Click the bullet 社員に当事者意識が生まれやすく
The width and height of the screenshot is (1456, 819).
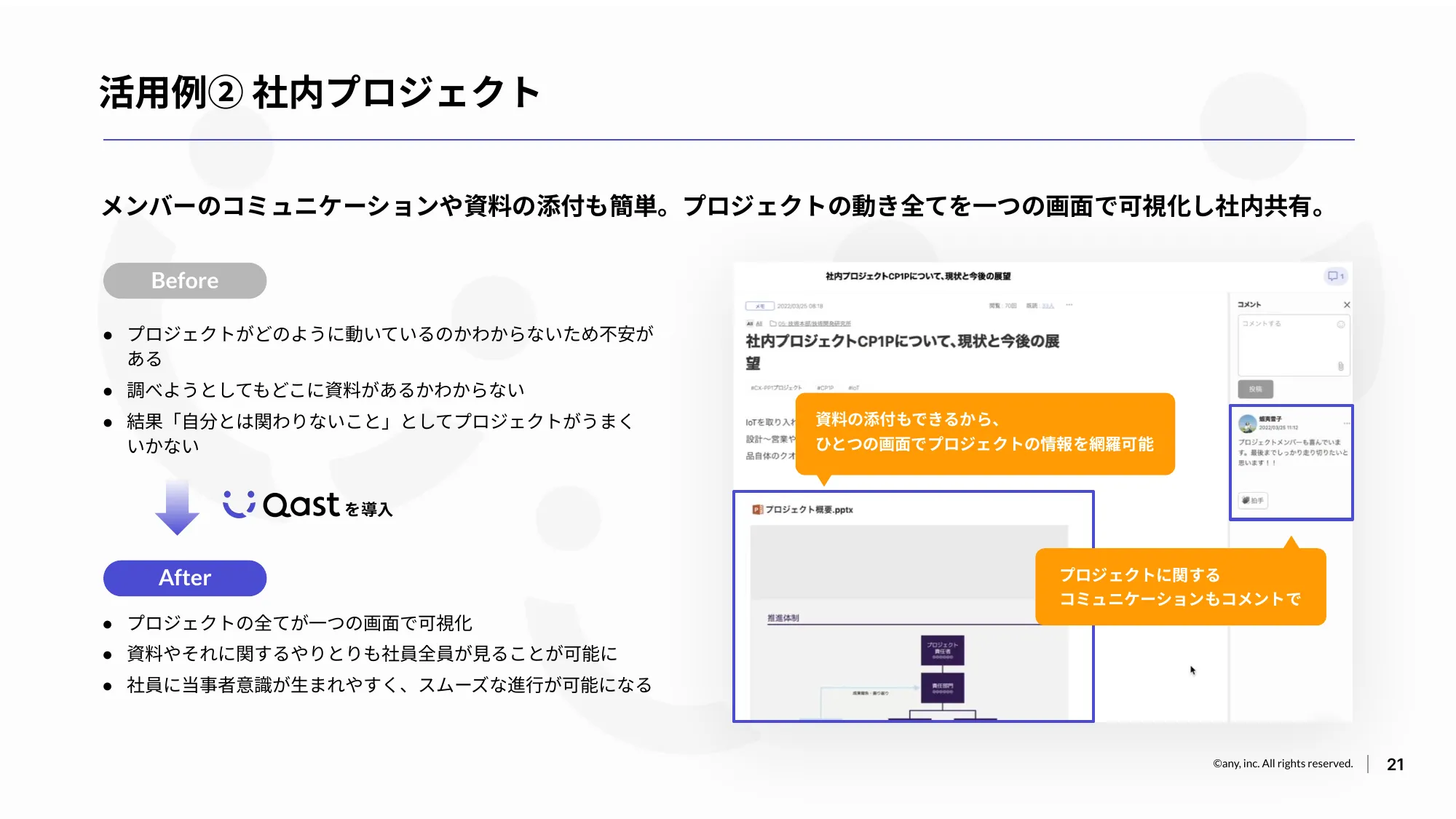point(389,685)
